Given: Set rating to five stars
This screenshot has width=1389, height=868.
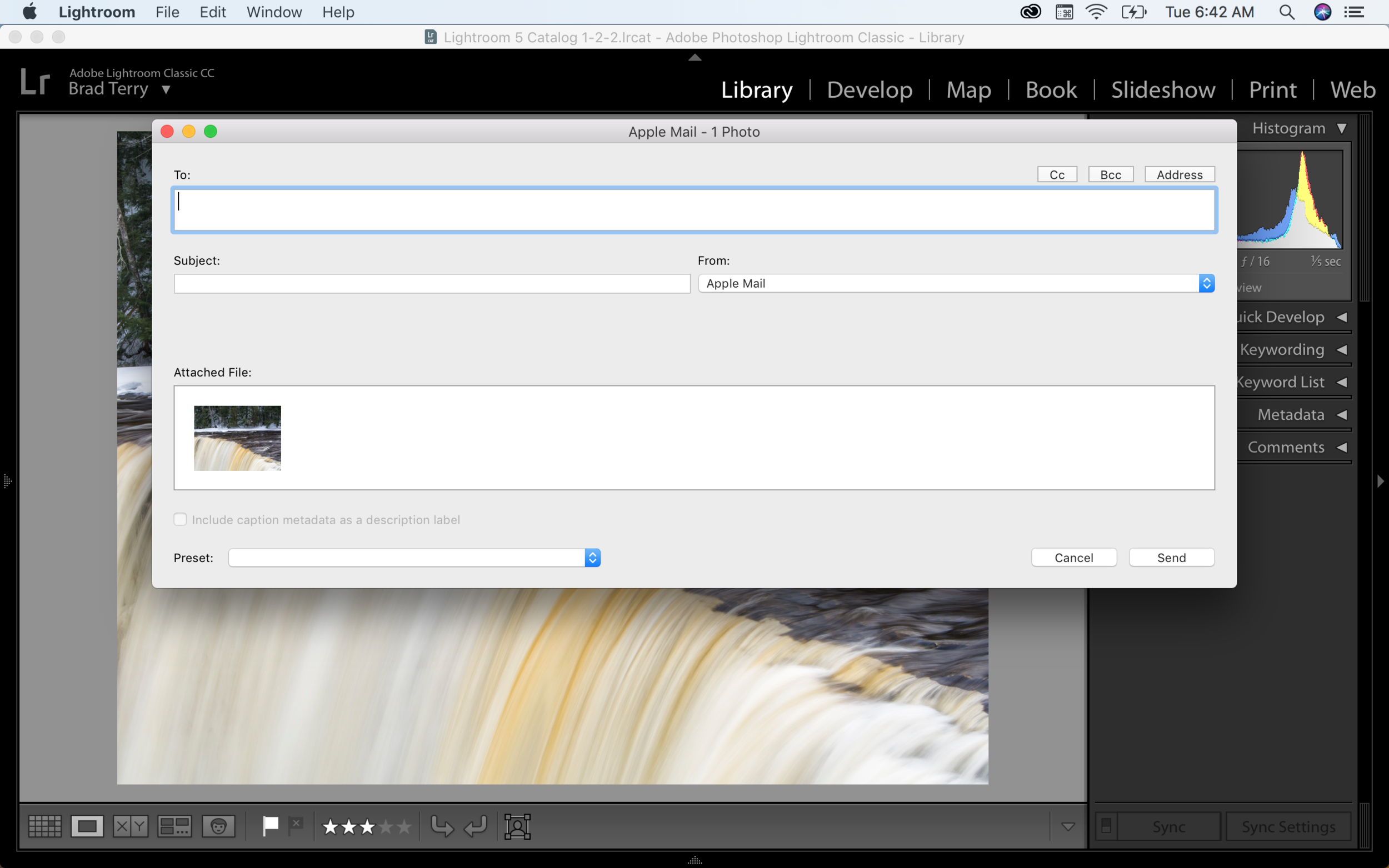Looking at the screenshot, I should (404, 827).
